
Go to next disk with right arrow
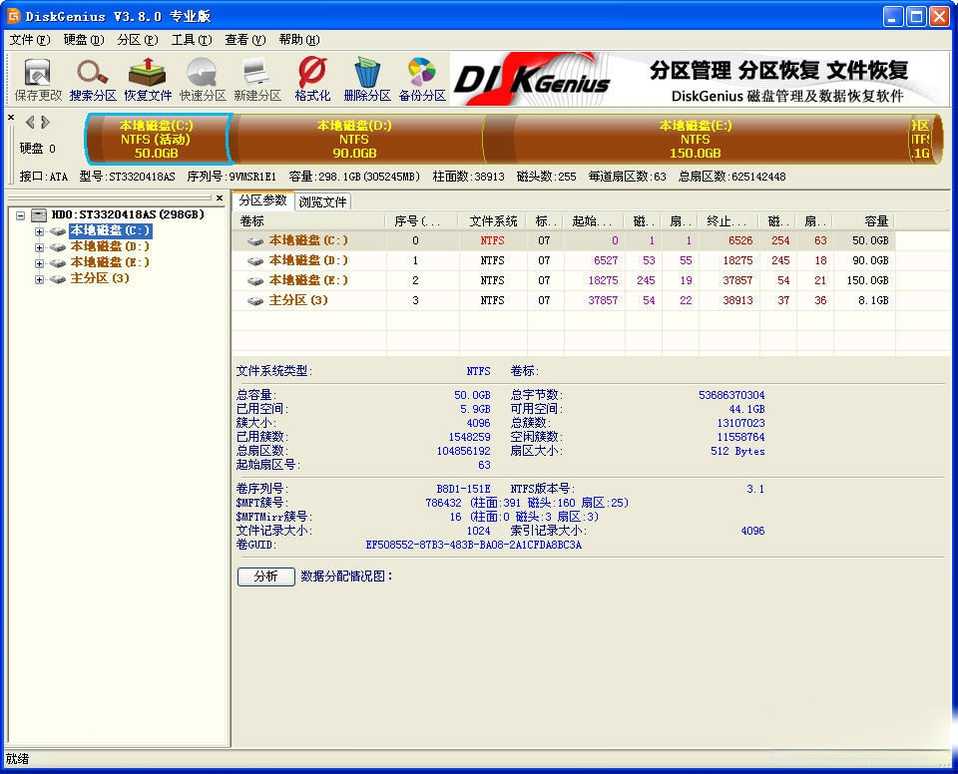pos(45,122)
